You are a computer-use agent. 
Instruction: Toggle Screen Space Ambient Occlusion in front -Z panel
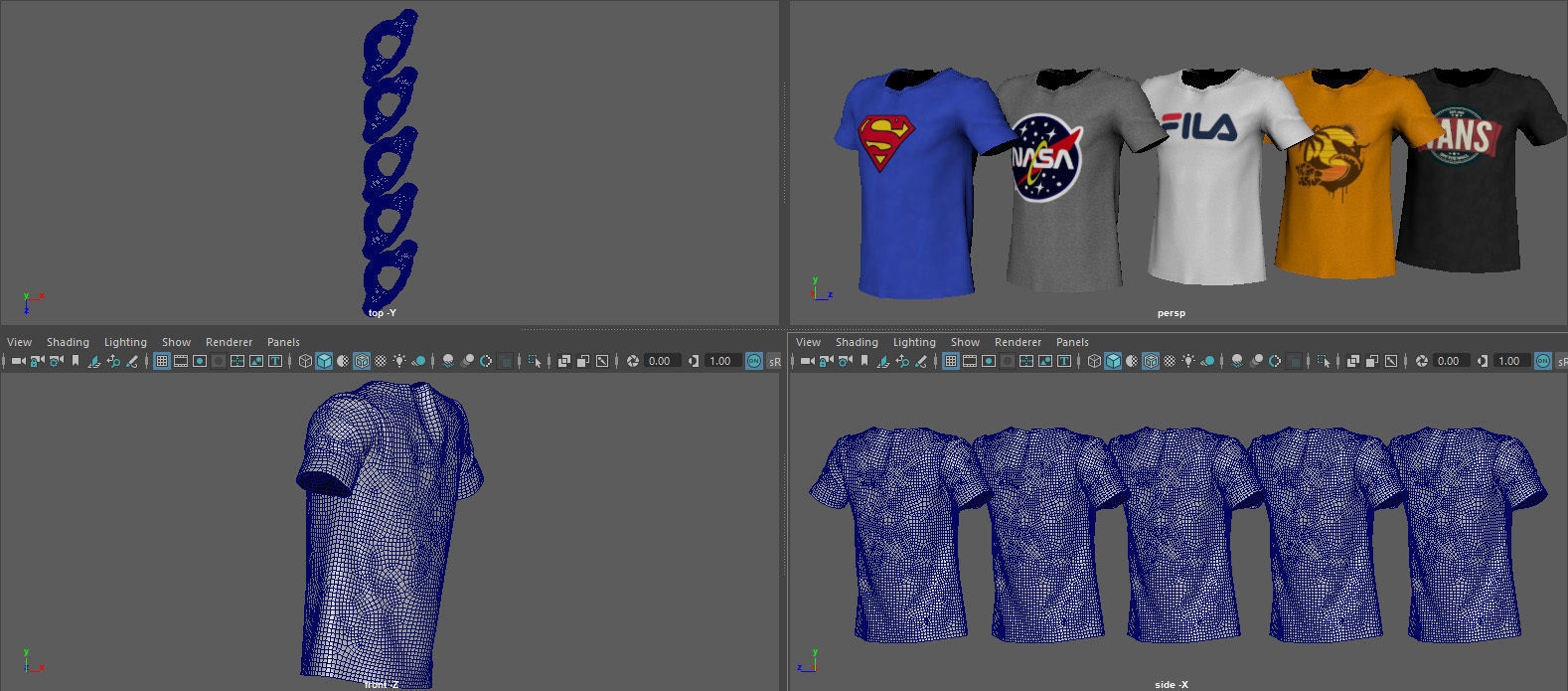(448, 361)
